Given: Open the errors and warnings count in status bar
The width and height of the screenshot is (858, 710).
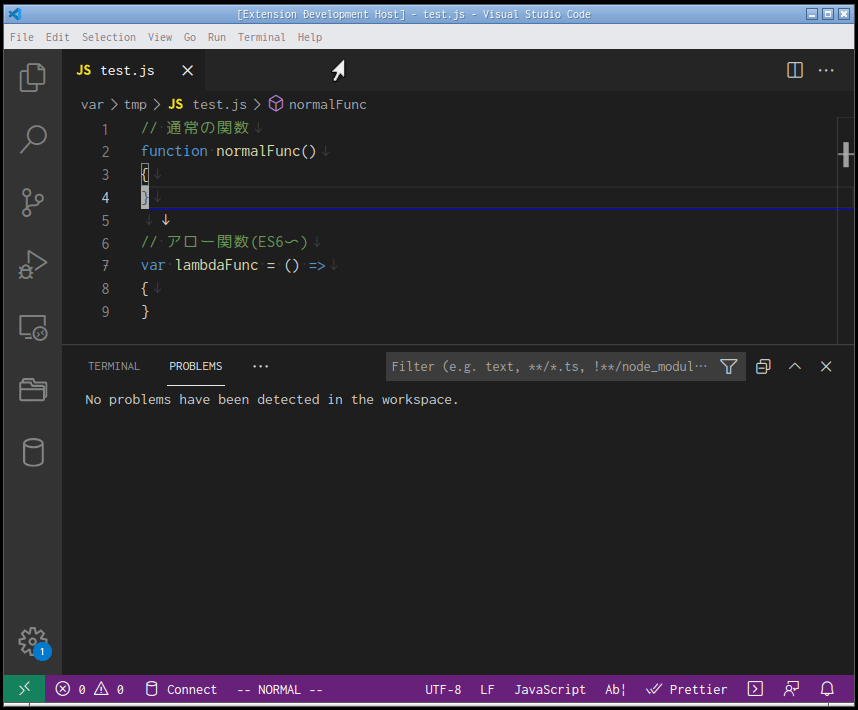Looking at the screenshot, I should point(90,689).
